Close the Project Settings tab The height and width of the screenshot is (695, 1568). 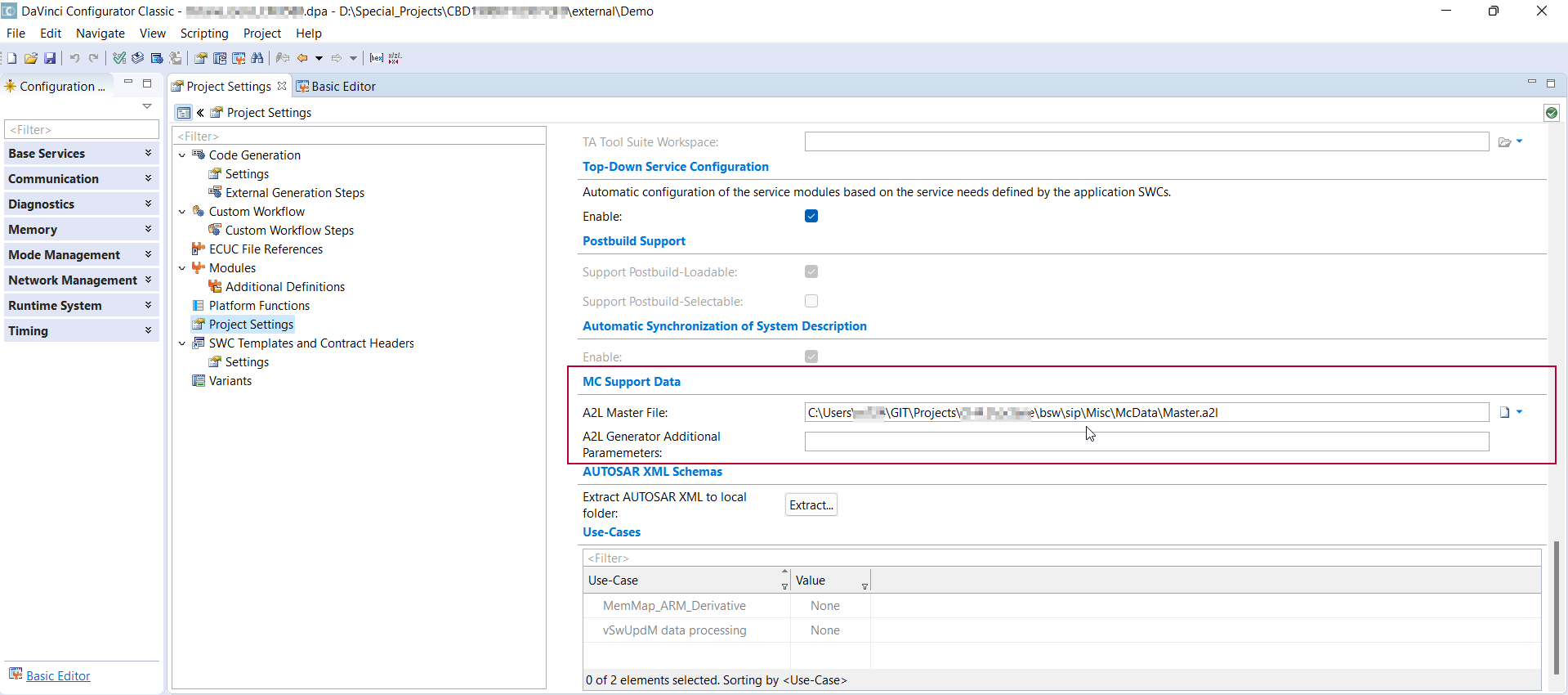coord(282,86)
